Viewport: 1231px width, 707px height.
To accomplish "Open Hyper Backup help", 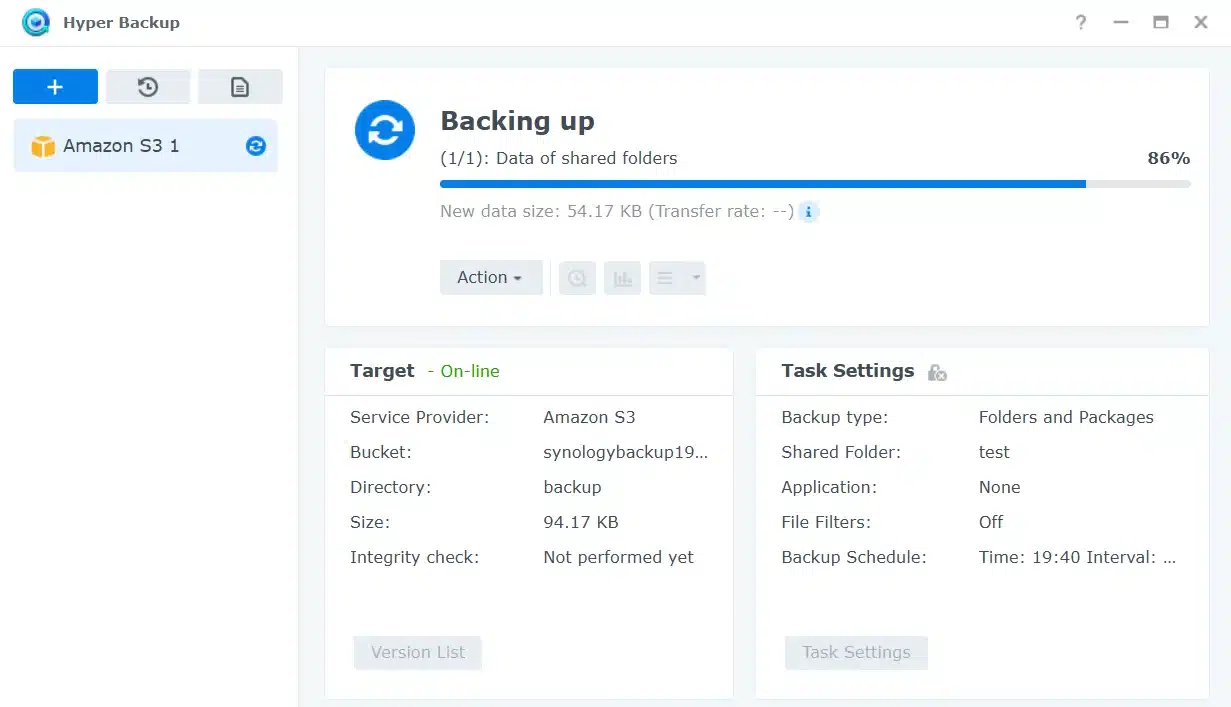I will tap(1080, 22).
